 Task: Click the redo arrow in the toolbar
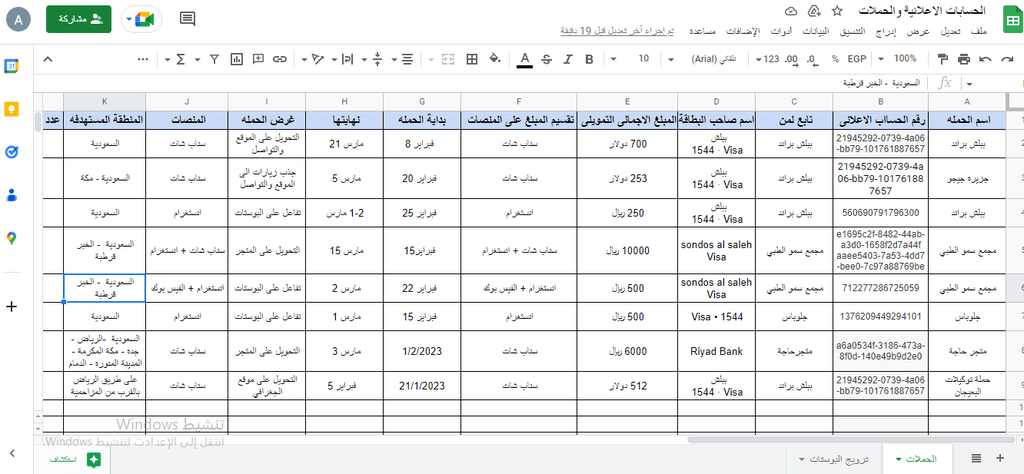click(x=1005, y=59)
